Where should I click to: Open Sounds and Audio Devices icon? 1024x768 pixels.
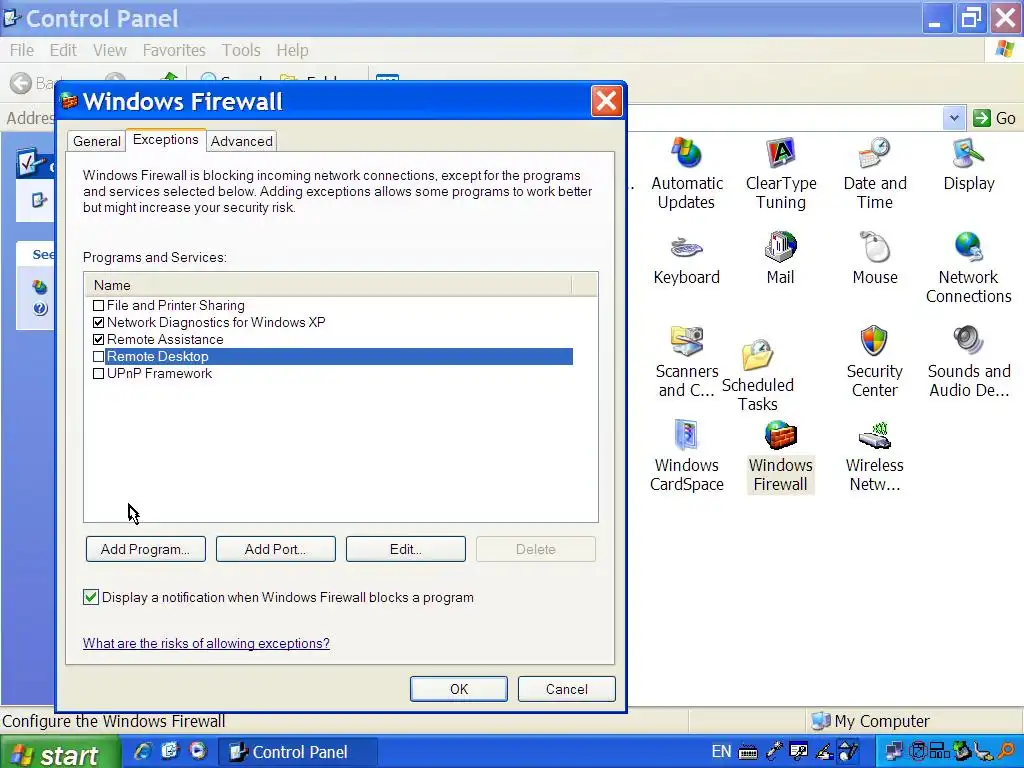[x=968, y=362]
